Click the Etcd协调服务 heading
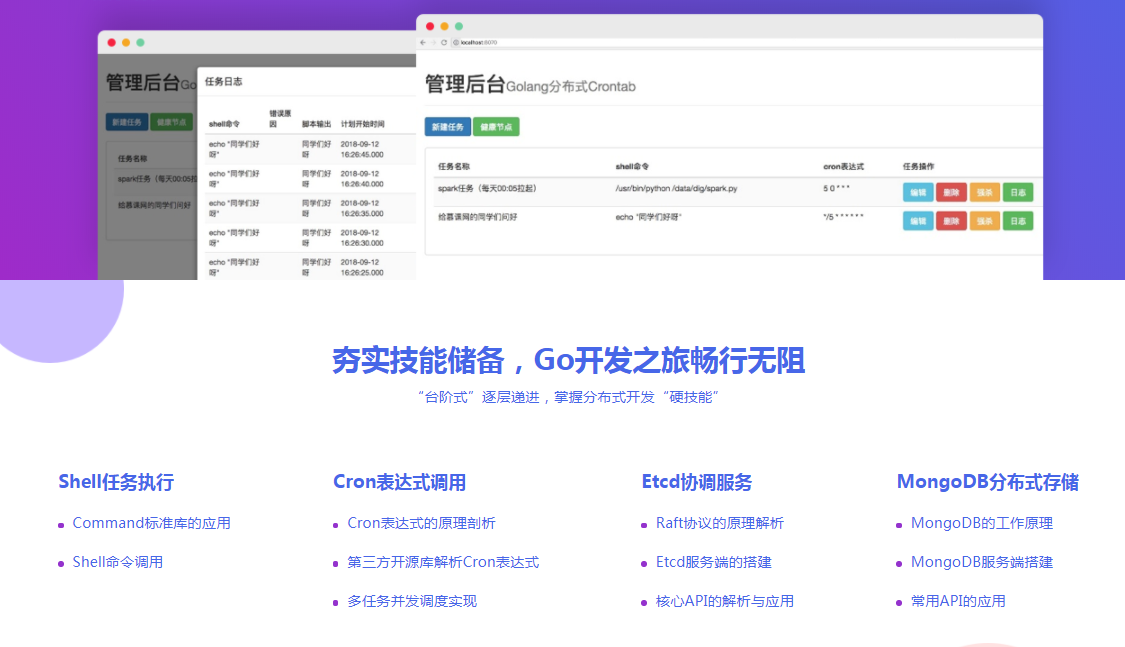Image resolution: width=1125 pixels, height=647 pixels. [696, 482]
